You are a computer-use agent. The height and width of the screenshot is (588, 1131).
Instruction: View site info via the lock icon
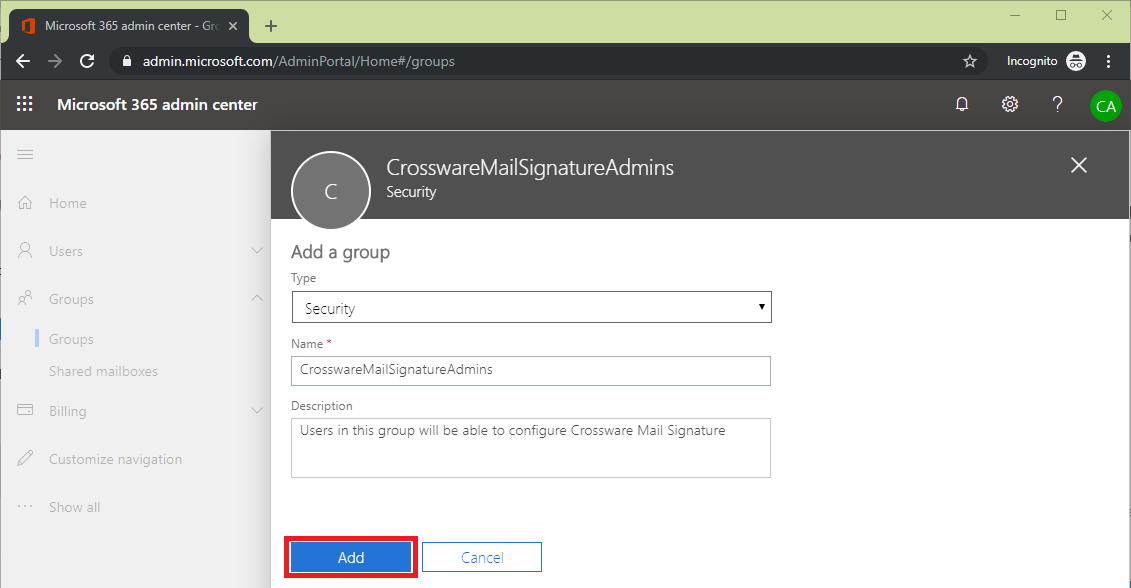pos(127,61)
